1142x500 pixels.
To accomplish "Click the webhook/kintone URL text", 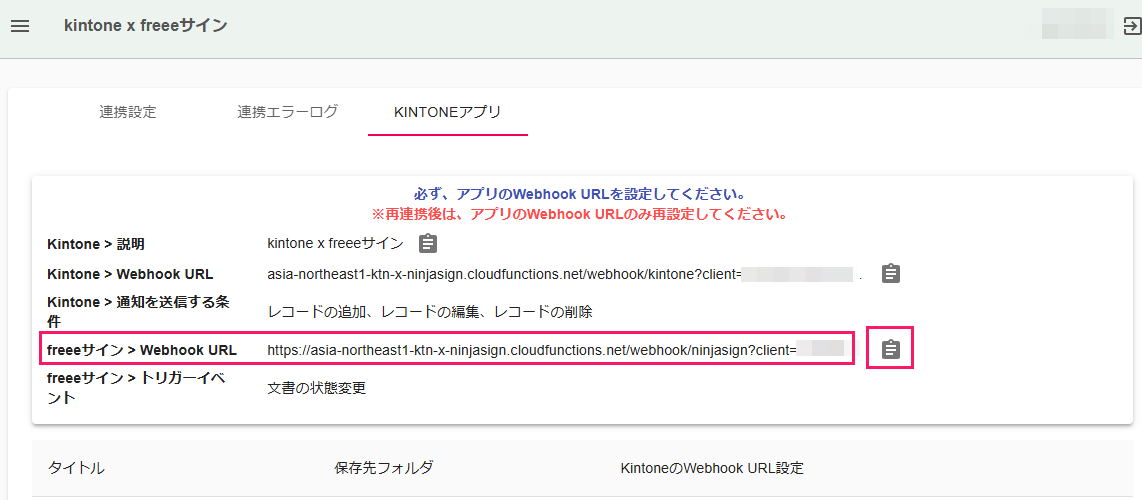I will (x=504, y=274).
